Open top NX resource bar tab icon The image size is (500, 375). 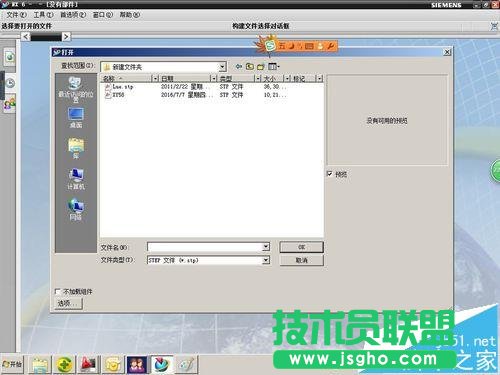click(x=10, y=57)
